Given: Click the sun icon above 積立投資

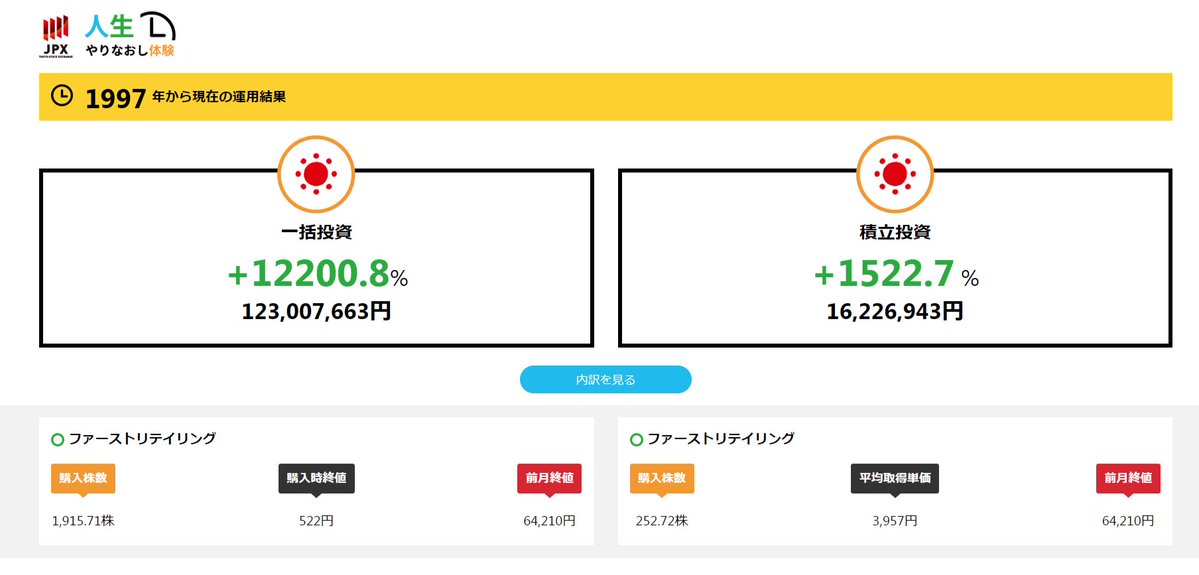Looking at the screenshot, I should point(895,175).
